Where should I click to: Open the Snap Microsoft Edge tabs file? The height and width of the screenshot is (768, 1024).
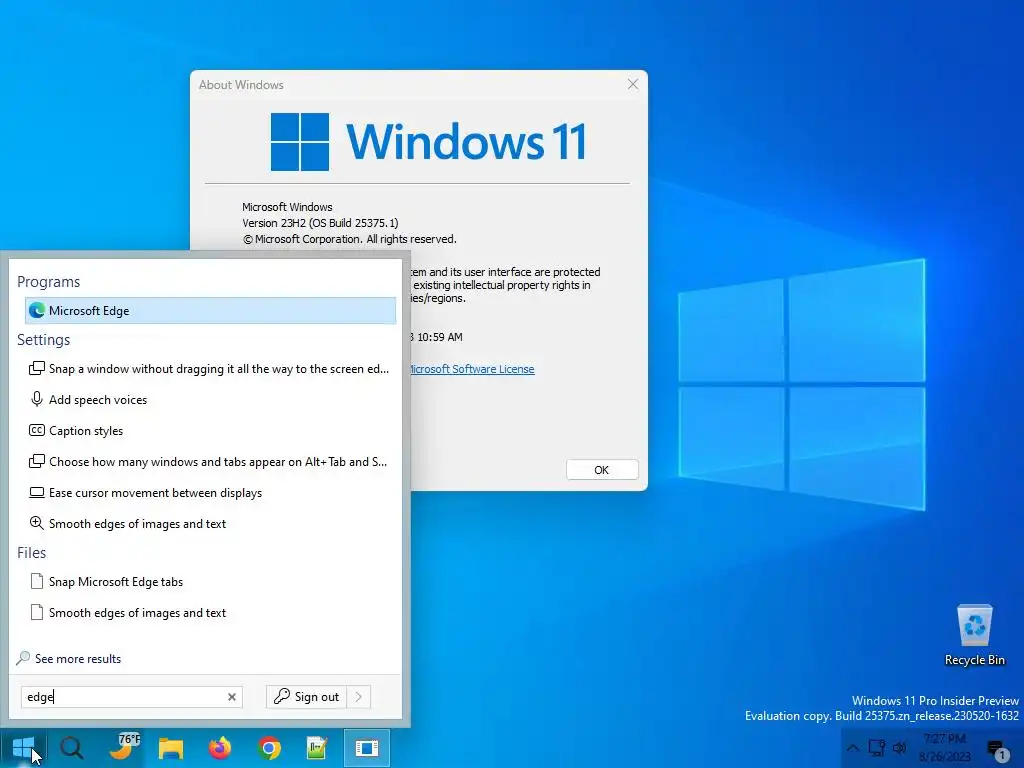(x=210, y=582)
